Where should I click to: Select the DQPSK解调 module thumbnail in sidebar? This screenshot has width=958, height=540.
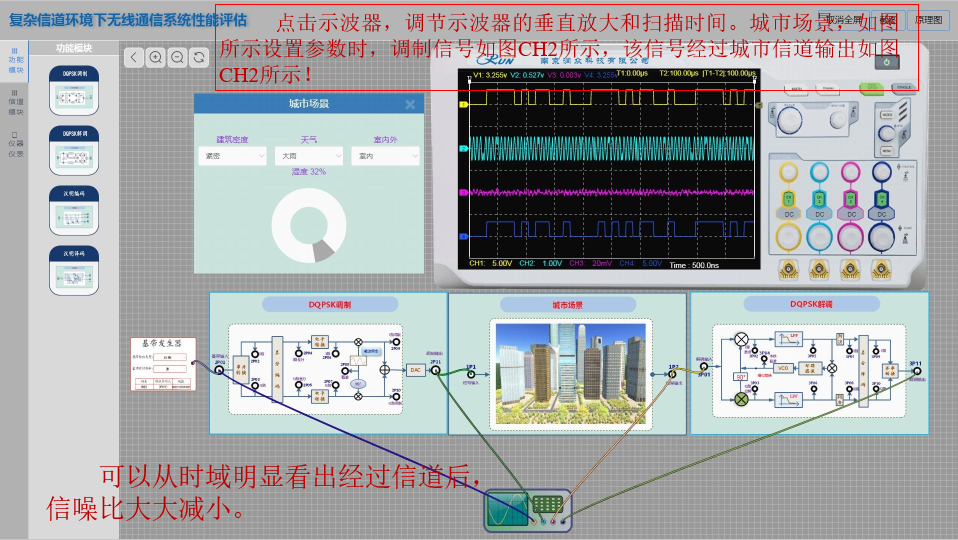click(x=74, y=152)
